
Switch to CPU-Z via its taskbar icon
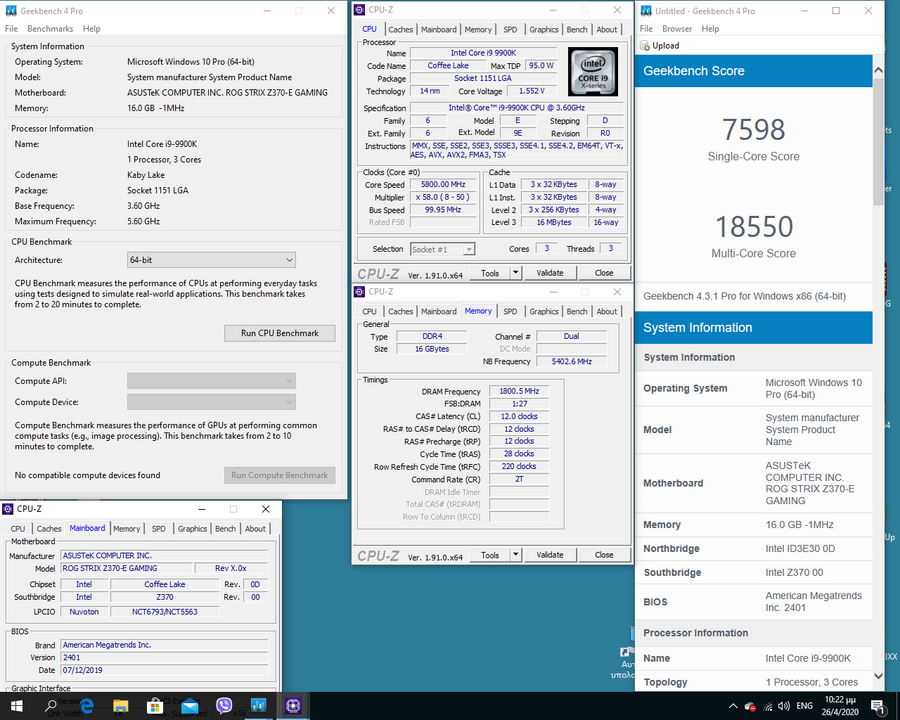[x=293, y=706]
